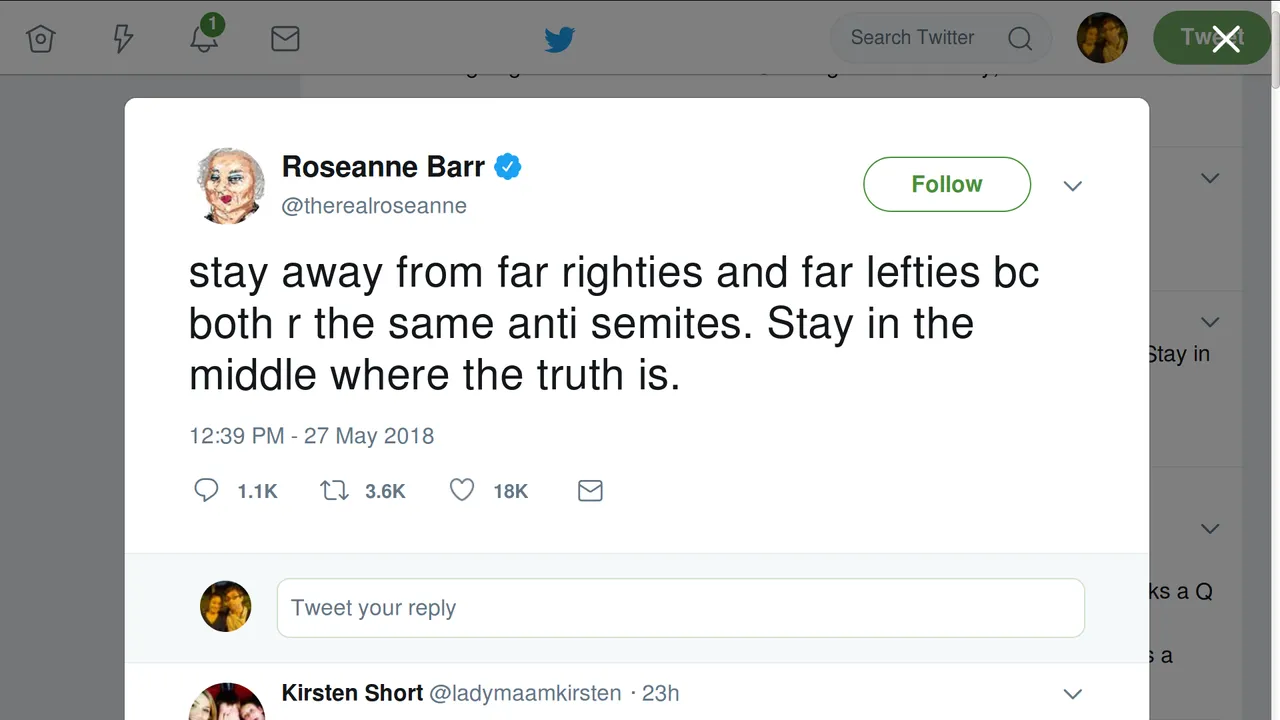The height and width of the screenshot is (720, 1280).
Task: Click the @therealroseanne handle
Action: 374,206
